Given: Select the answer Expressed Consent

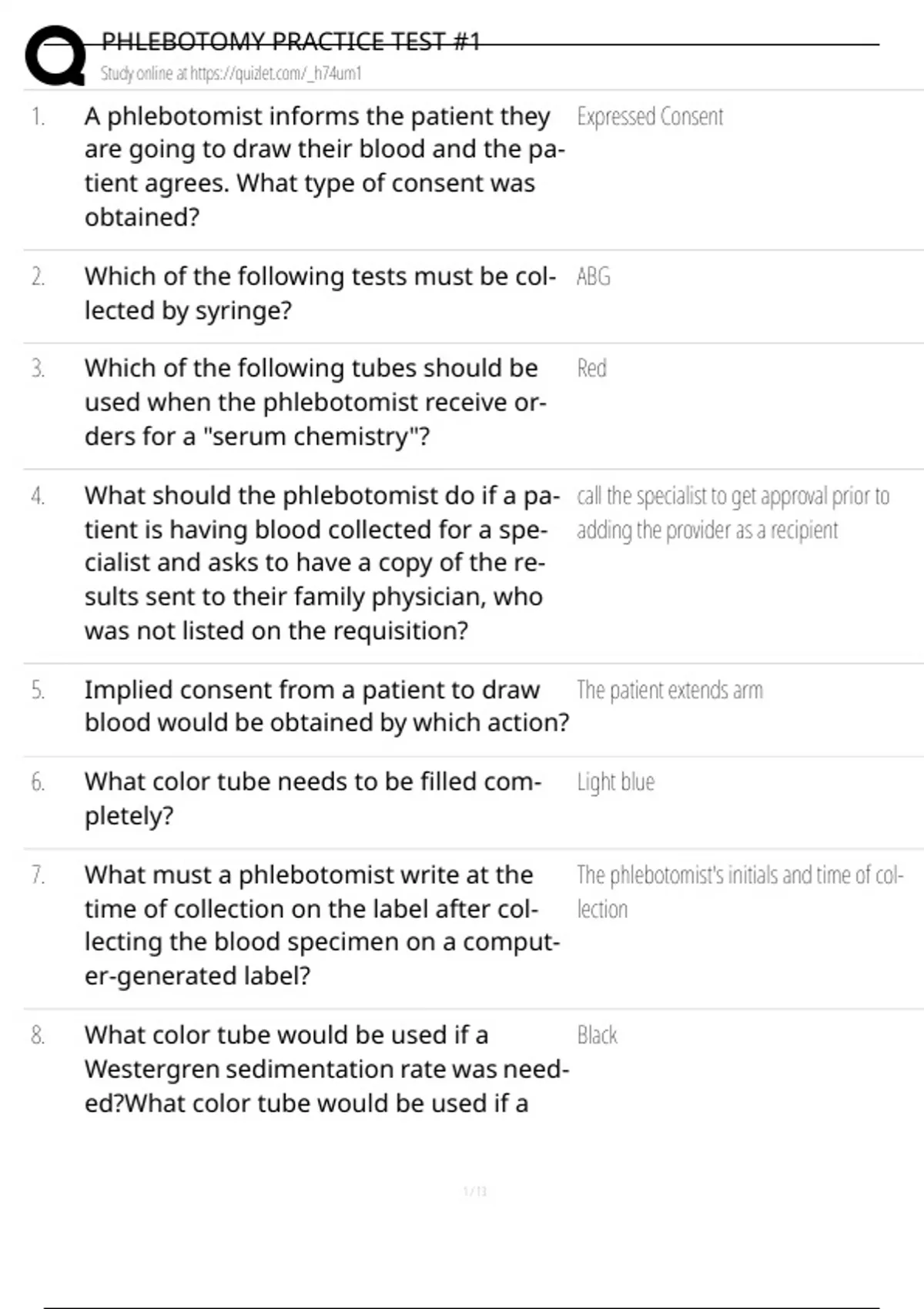Looking at the screenshot, I should (x=650, y=116).
